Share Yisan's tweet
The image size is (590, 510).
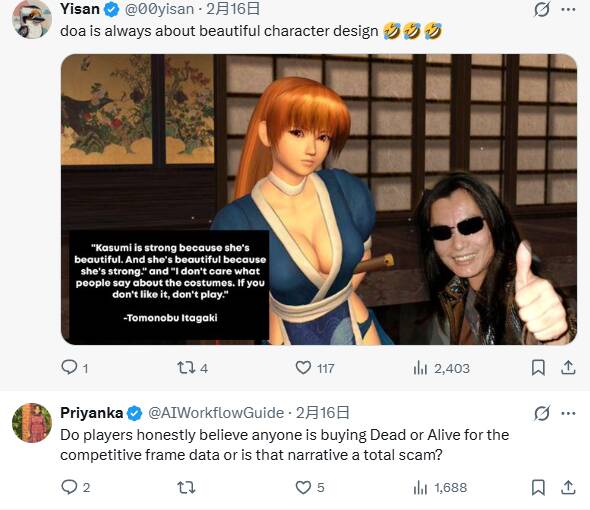click(x=568, y=367)
